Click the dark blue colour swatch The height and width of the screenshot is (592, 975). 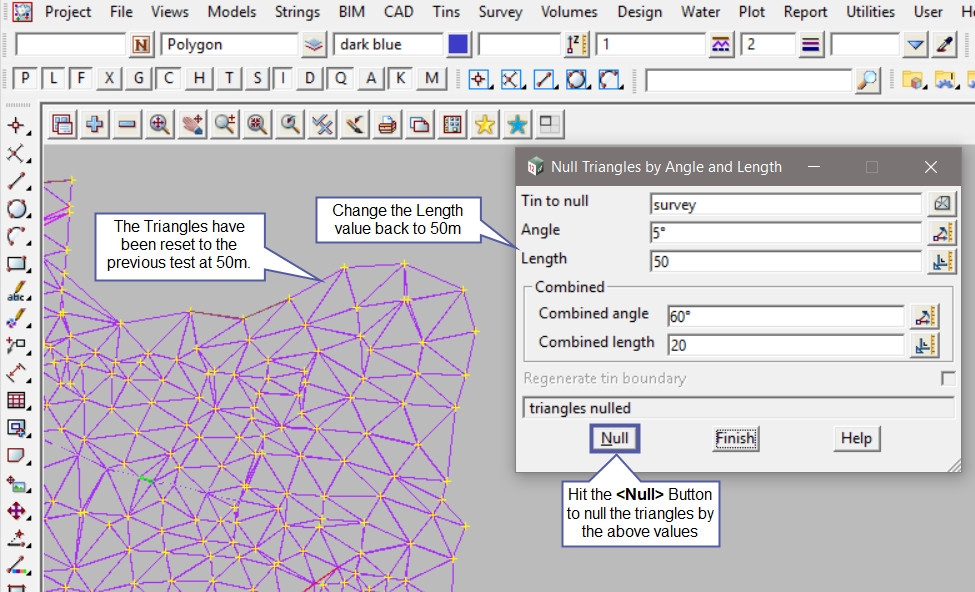(x=458, y=45)
